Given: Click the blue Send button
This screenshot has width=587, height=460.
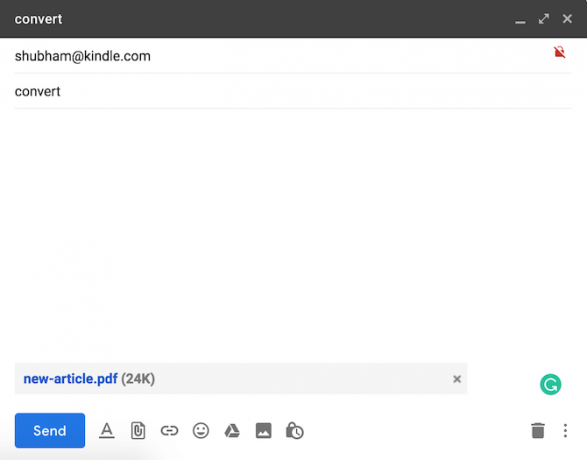Looking at the screenshot, I should point(50,430).
